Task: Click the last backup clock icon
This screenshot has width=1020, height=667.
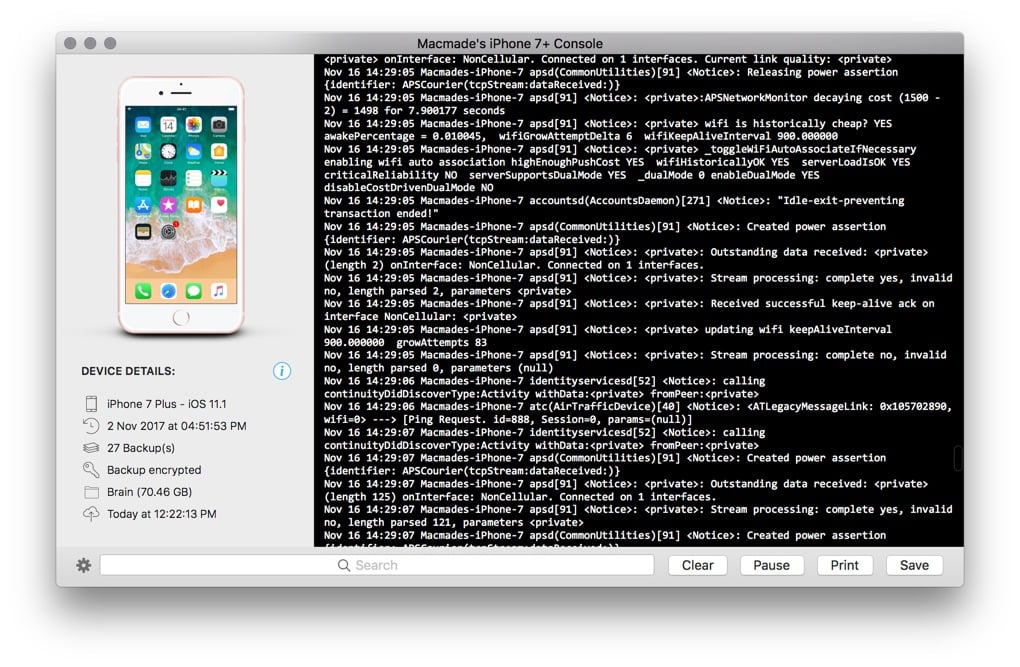Action: 91,426
